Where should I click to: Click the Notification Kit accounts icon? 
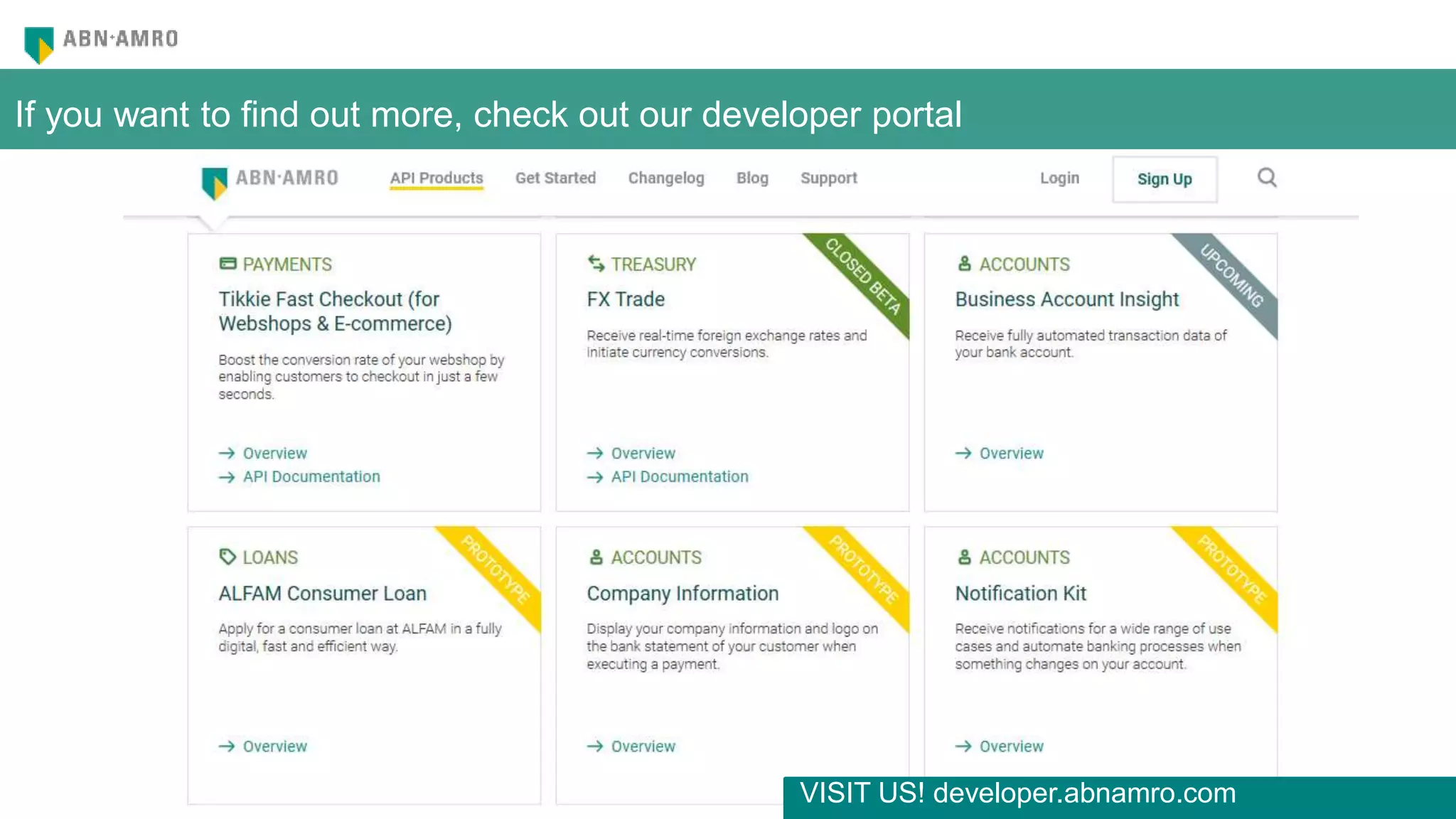[964, 557]
